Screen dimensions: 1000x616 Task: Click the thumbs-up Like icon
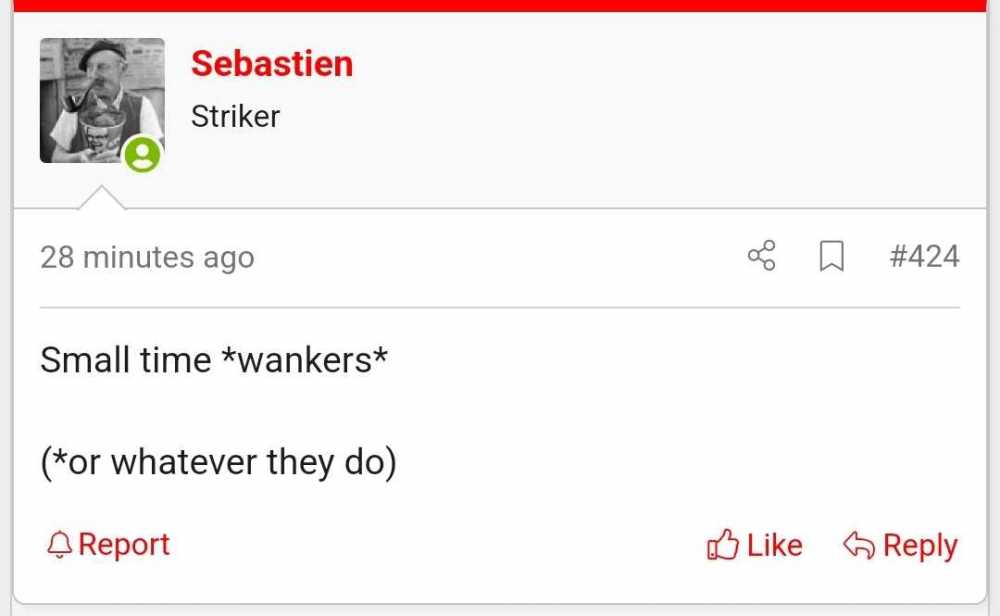[x=723, y=545]
